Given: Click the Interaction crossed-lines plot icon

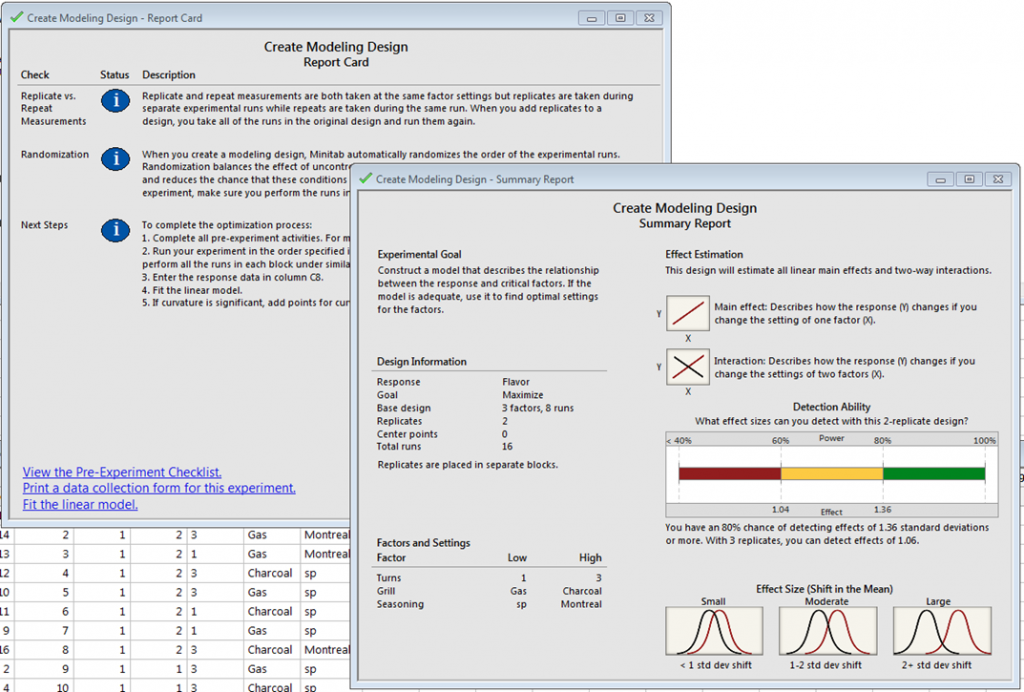Looking at the screenshot, I should (688, 367).
